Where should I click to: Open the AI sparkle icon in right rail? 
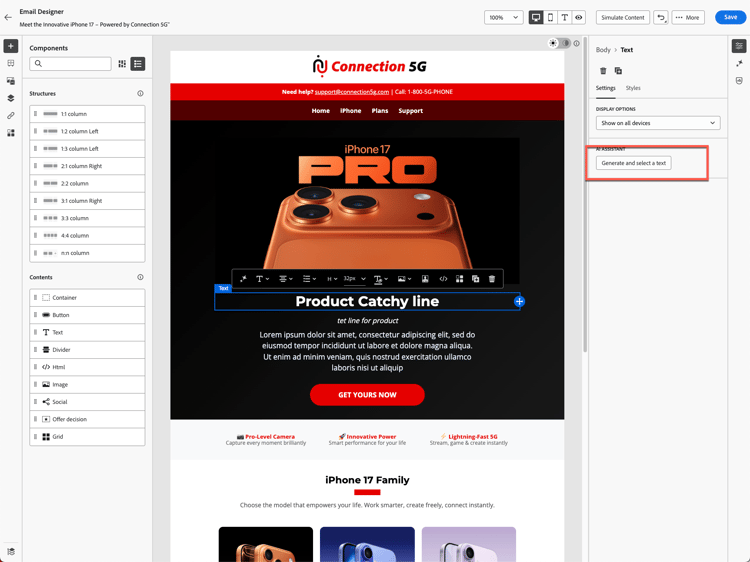[739, 63]
